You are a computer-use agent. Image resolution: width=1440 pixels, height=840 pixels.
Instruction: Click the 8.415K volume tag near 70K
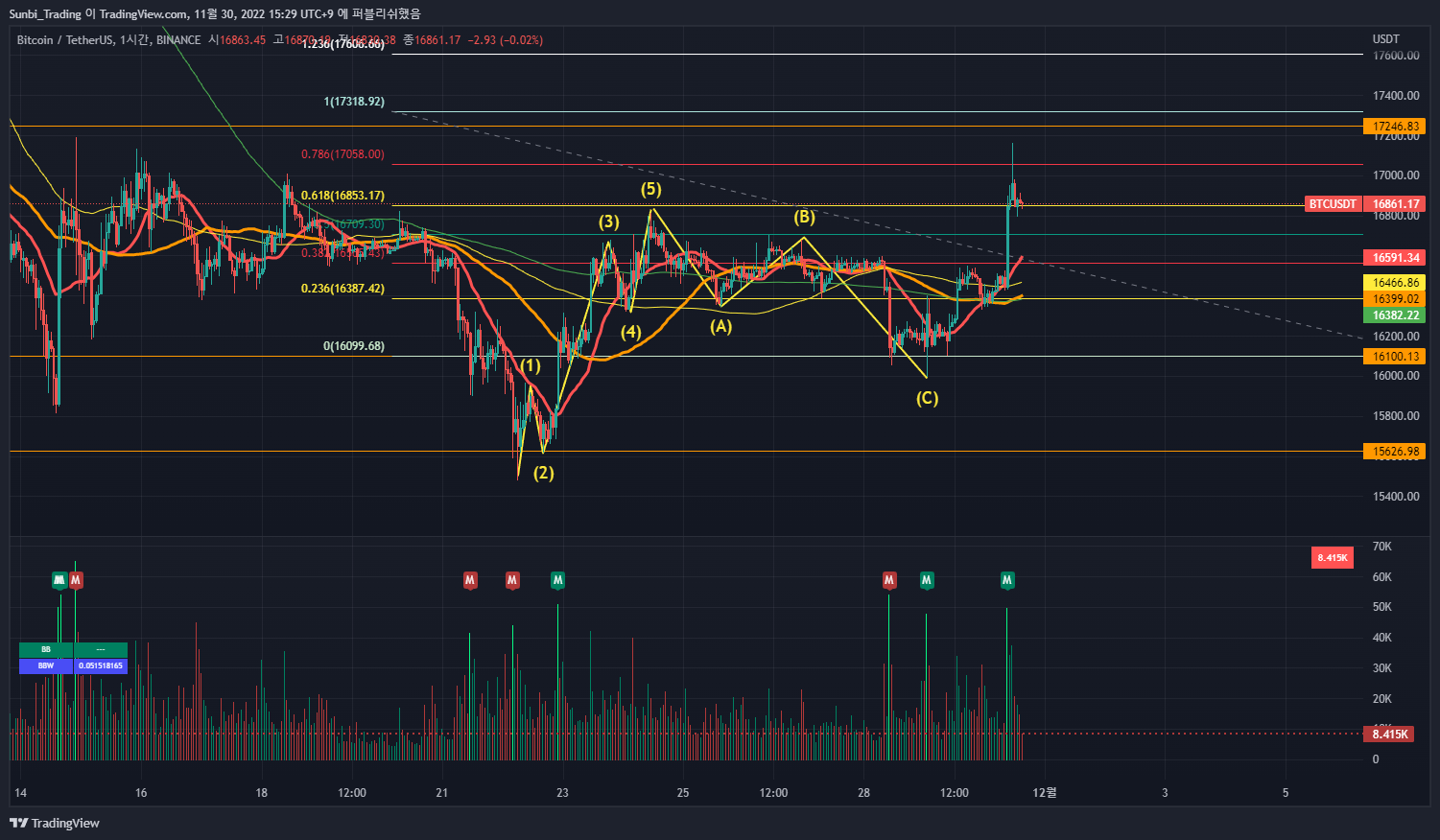click(1333, 558)
